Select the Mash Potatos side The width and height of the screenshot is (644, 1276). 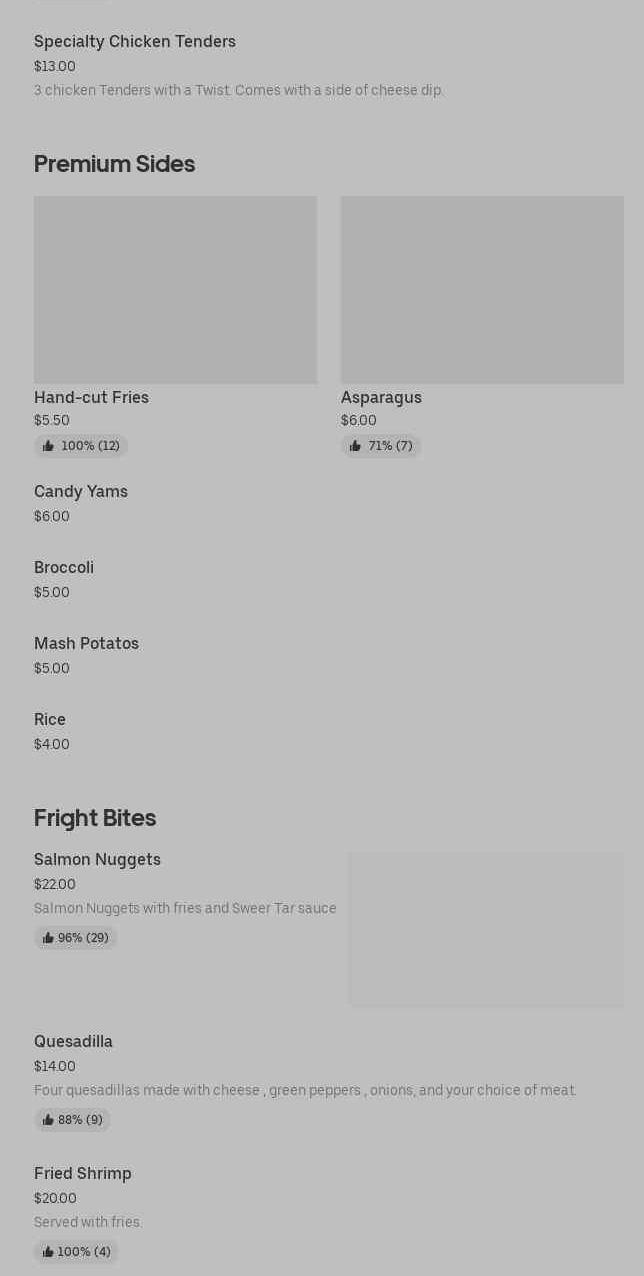pos(86,643)
